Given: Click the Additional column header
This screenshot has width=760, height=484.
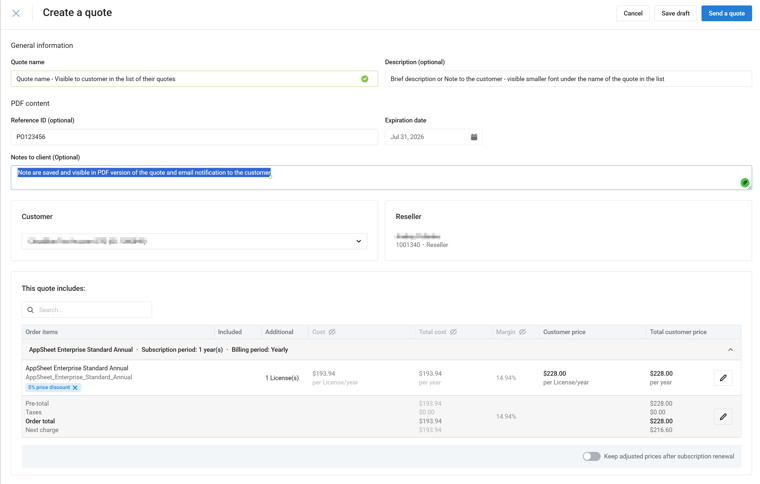Looking at the screenshot, I should (279, 332).
